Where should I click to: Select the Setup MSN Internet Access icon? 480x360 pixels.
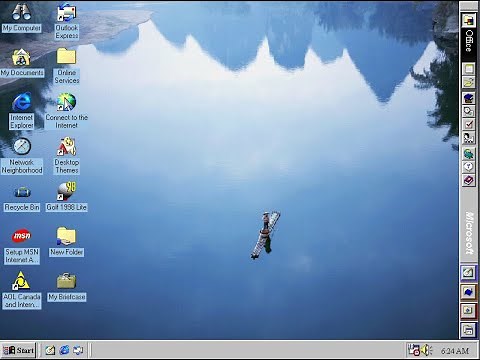click(x=22, y=246)
